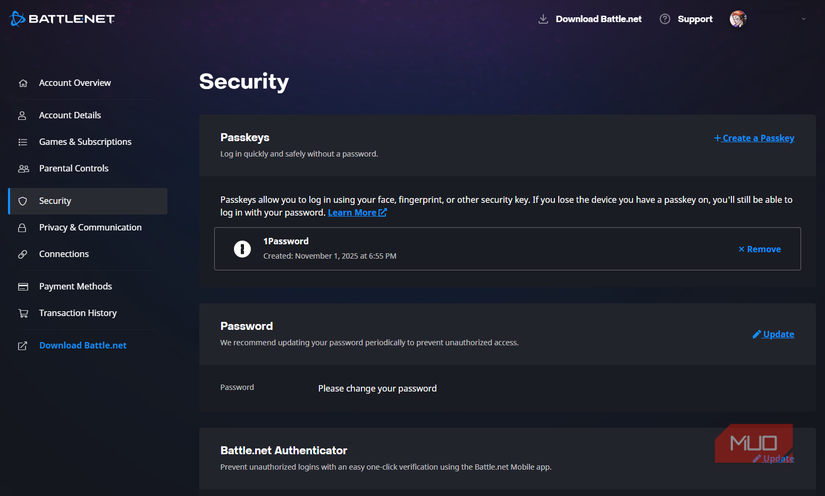Open the user avatar profile picture
This screenshot has height=496, width=825.
[x=738, y=19]
